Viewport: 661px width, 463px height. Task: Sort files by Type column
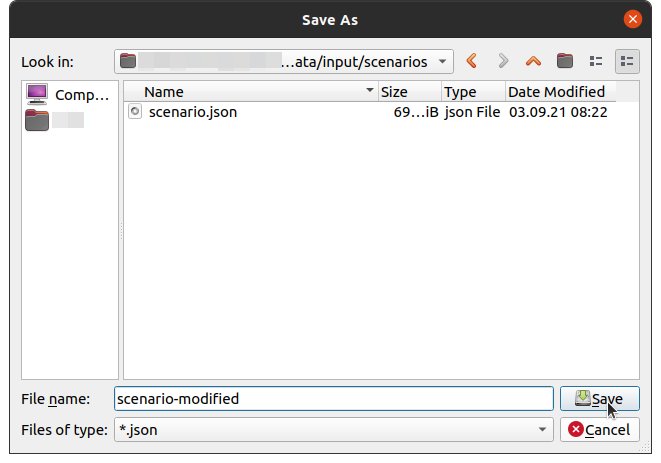point(472,92)
